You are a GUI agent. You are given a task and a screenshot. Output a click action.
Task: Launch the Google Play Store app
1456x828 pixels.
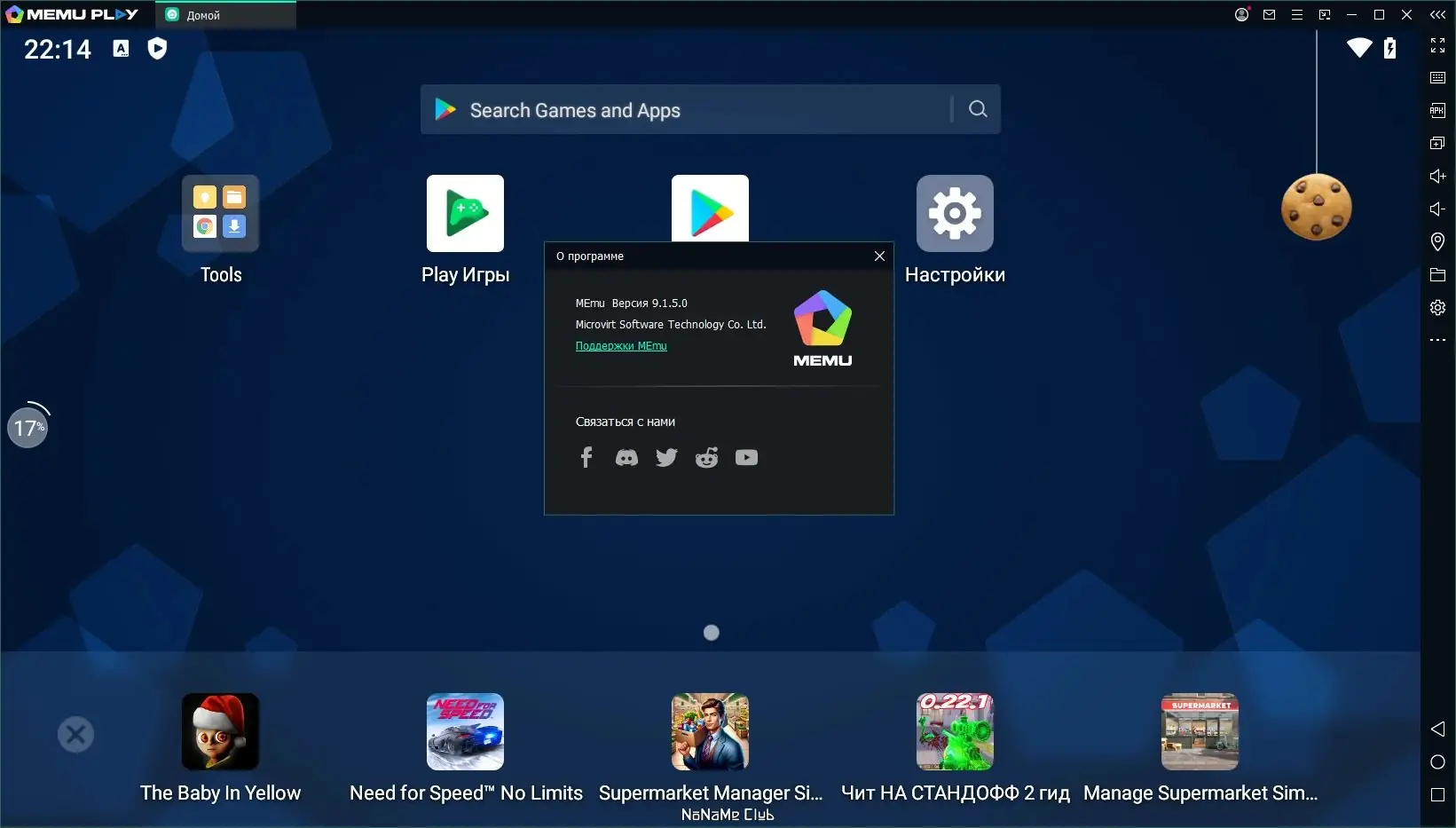pyautogui.click(x=710, y=209)
